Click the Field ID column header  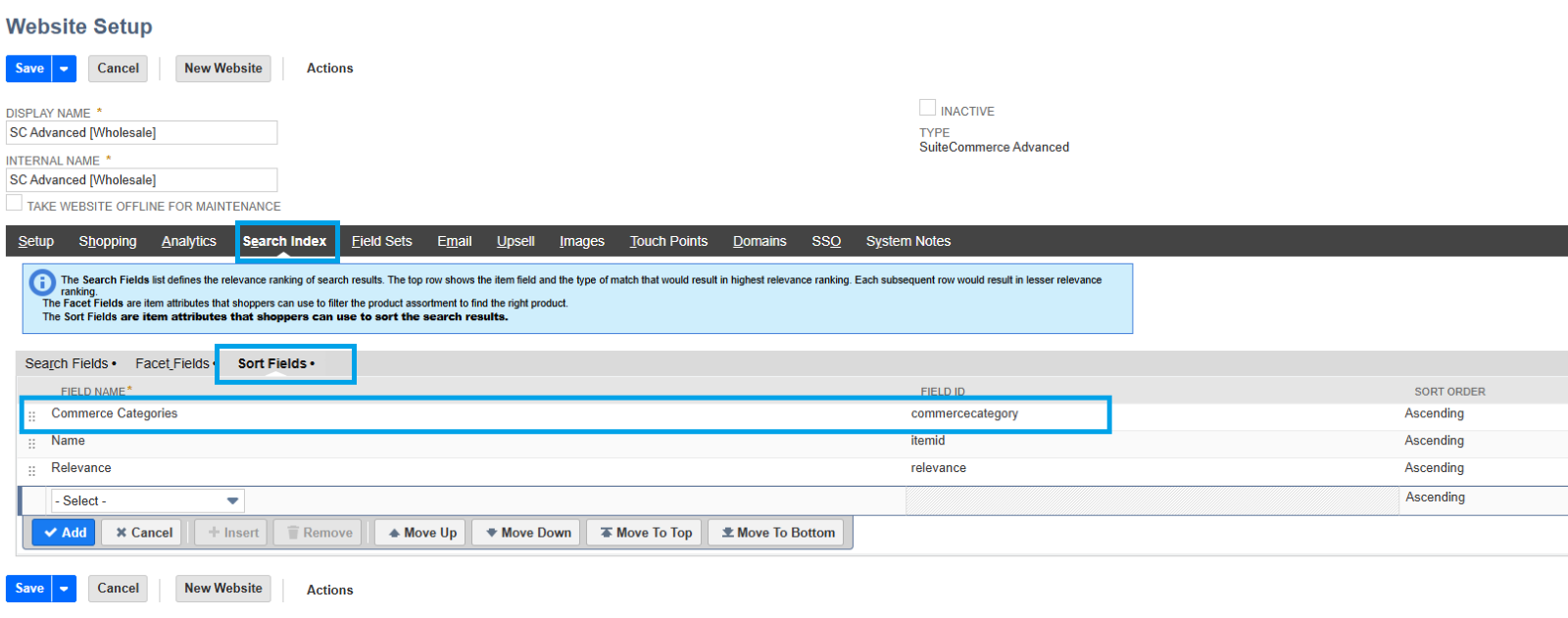pyautogui.click(x=943, y=392)
